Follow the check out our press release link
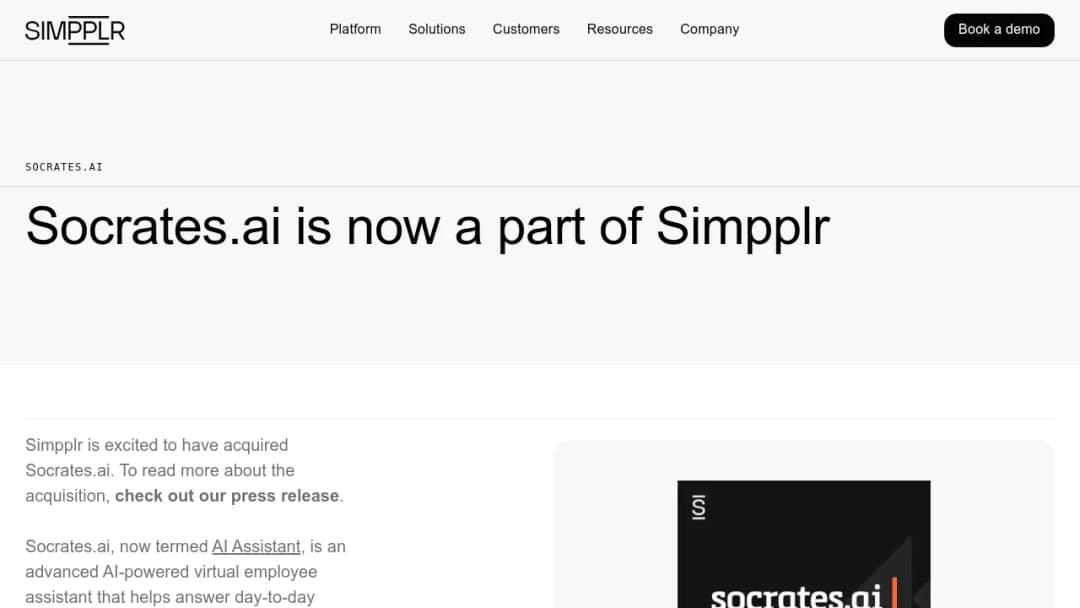The image size is (1080, 608). click(x=227, y=496)
